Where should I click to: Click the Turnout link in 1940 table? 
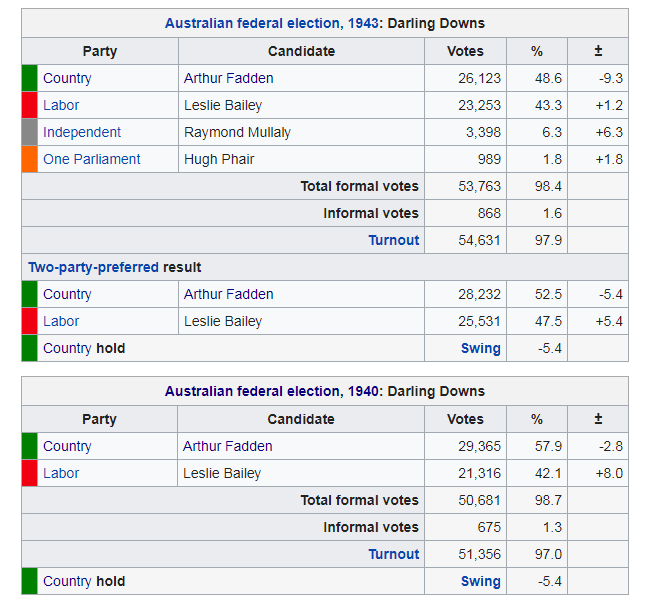point(394,554)
